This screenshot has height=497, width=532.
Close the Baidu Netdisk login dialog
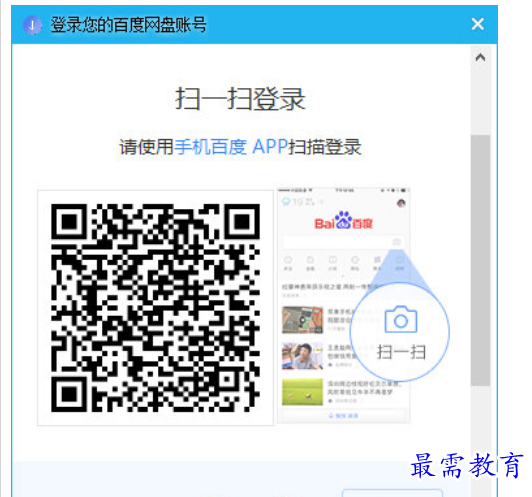[477, 24]
